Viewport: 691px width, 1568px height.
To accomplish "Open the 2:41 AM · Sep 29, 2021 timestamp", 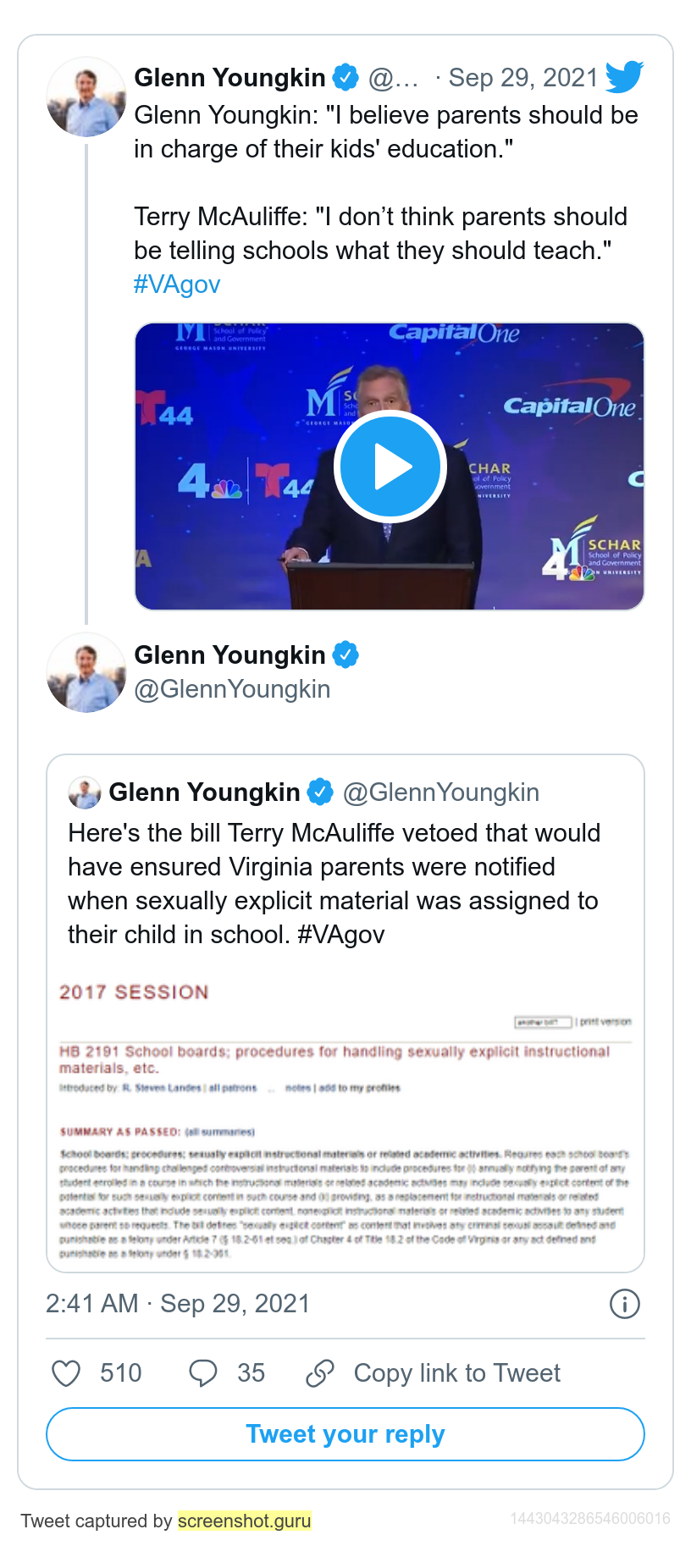I will pos(178,1304).
